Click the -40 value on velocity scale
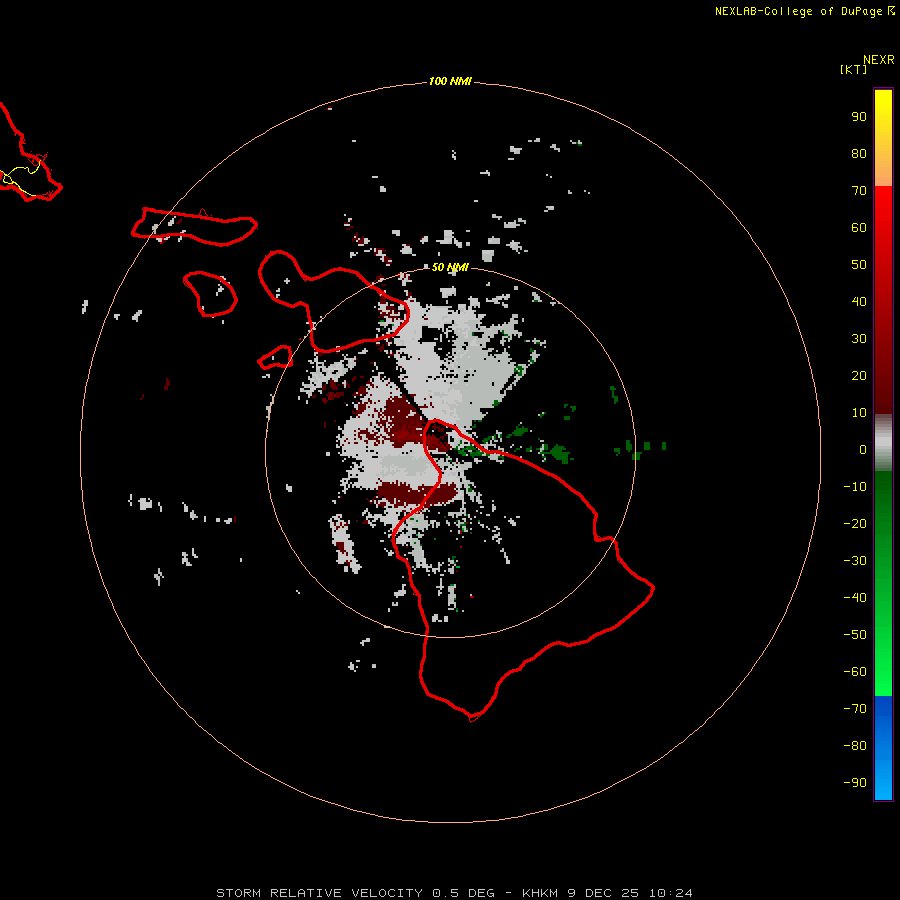900x900 pixels. click(x=855, y=598)
